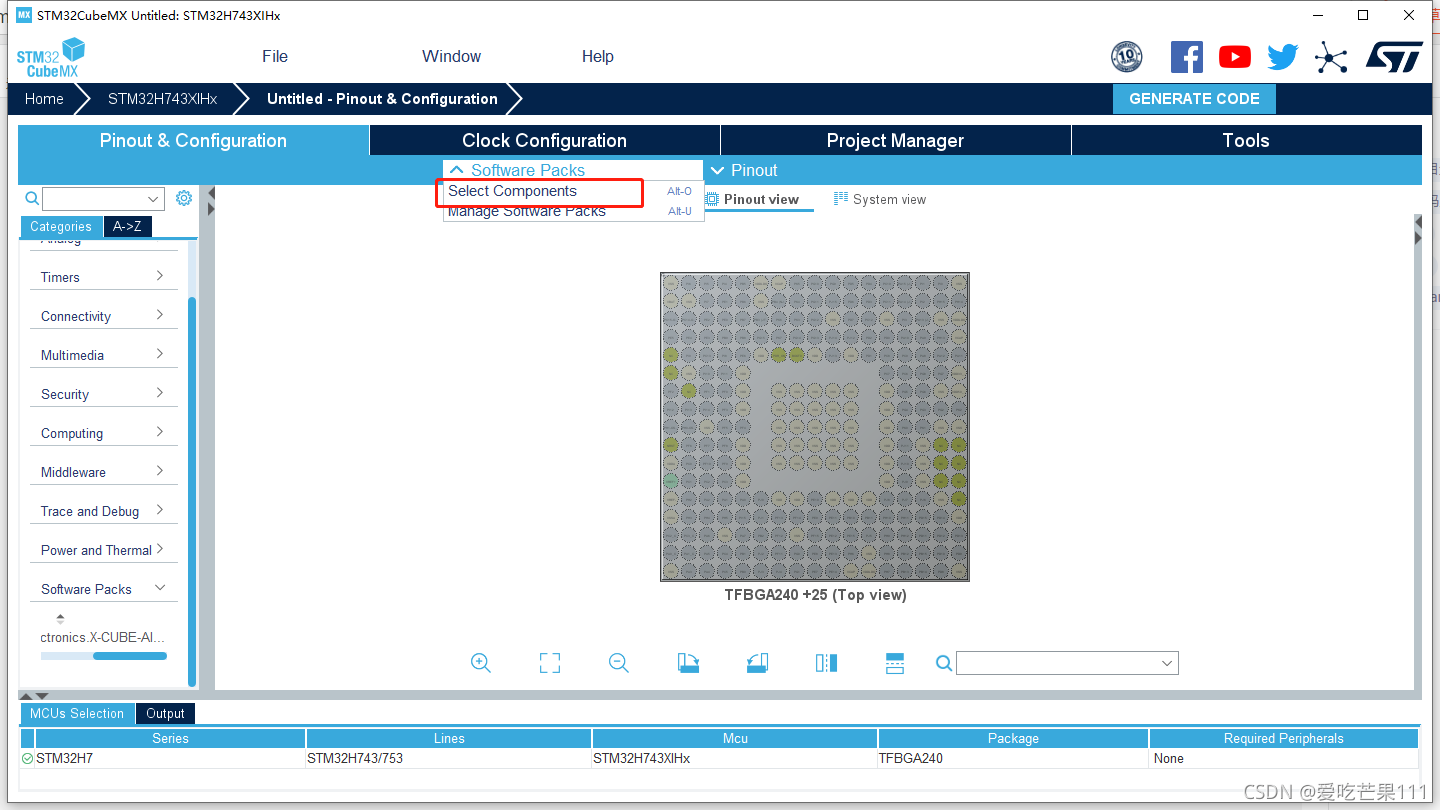Expand the Multimedia category

pos(104,355)
